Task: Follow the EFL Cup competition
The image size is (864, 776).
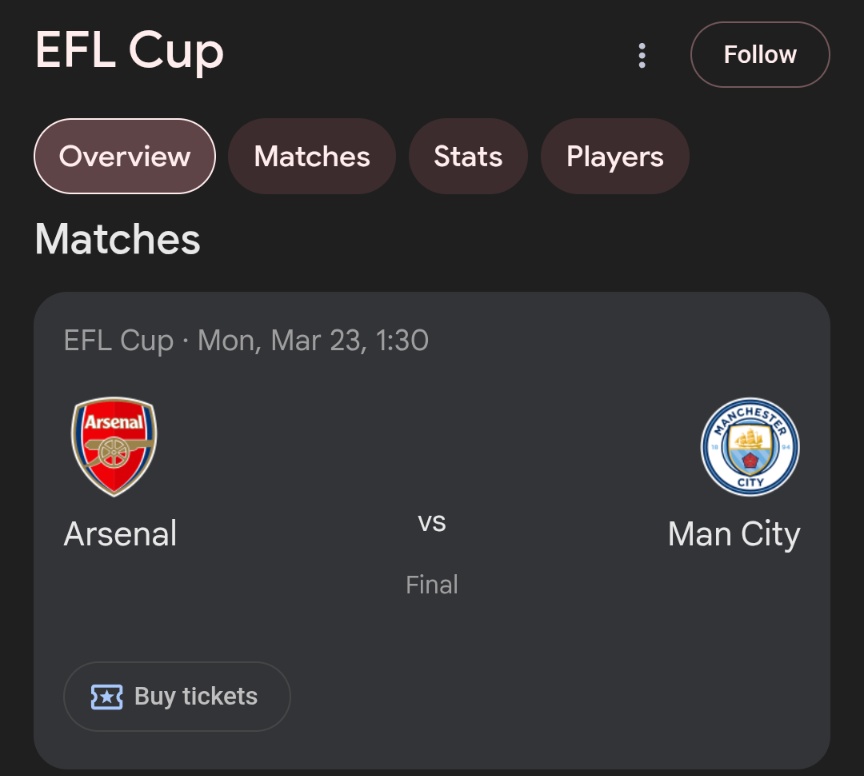Action: click(x=760, y=55)
